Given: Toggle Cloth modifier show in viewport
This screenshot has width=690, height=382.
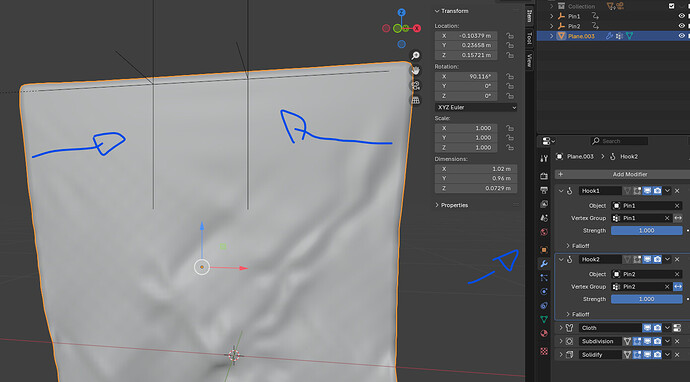Looking at the screenshot, I should click(647, 328).
